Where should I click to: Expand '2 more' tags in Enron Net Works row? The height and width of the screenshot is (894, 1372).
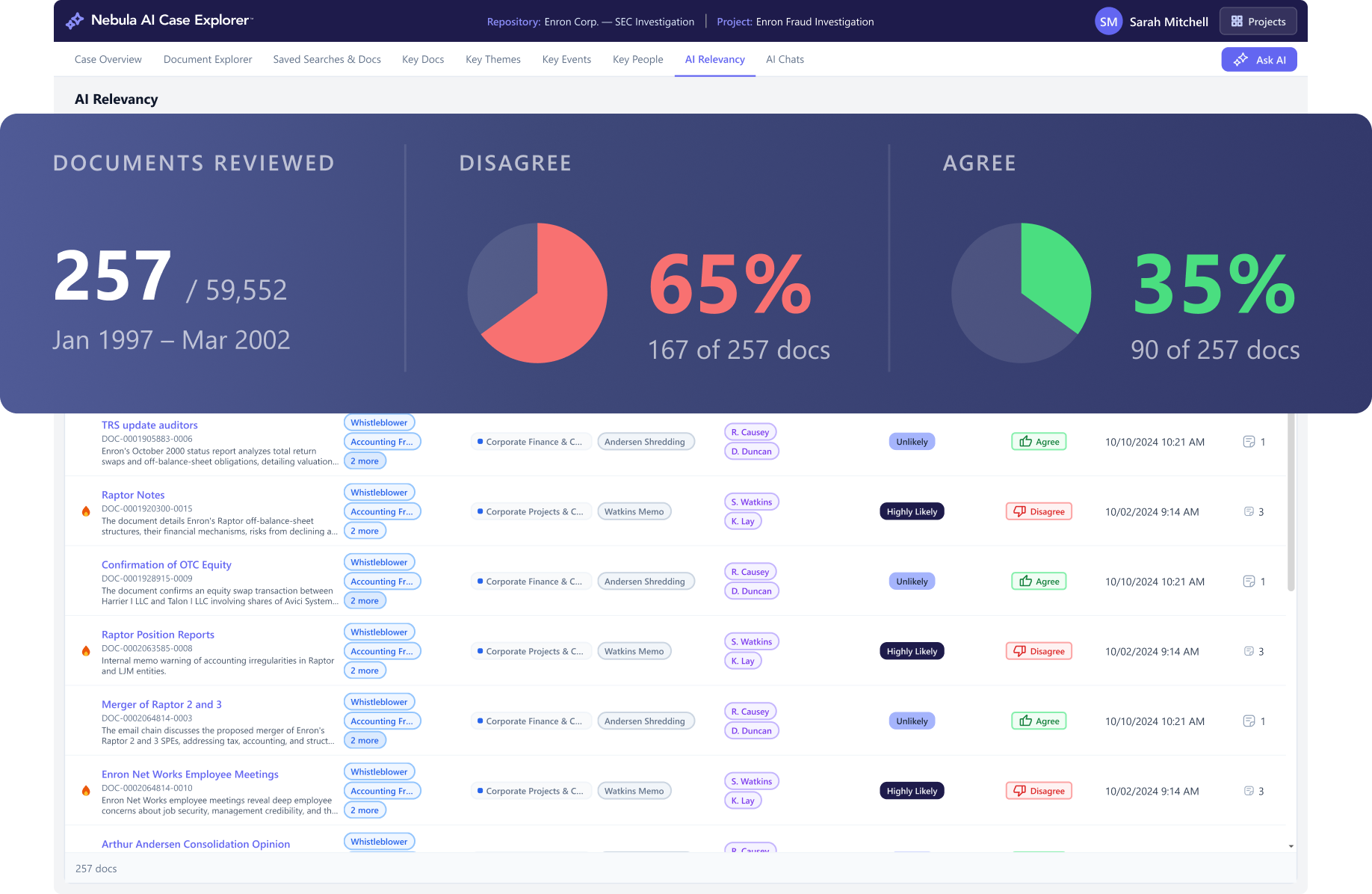[x=365, y=810]
